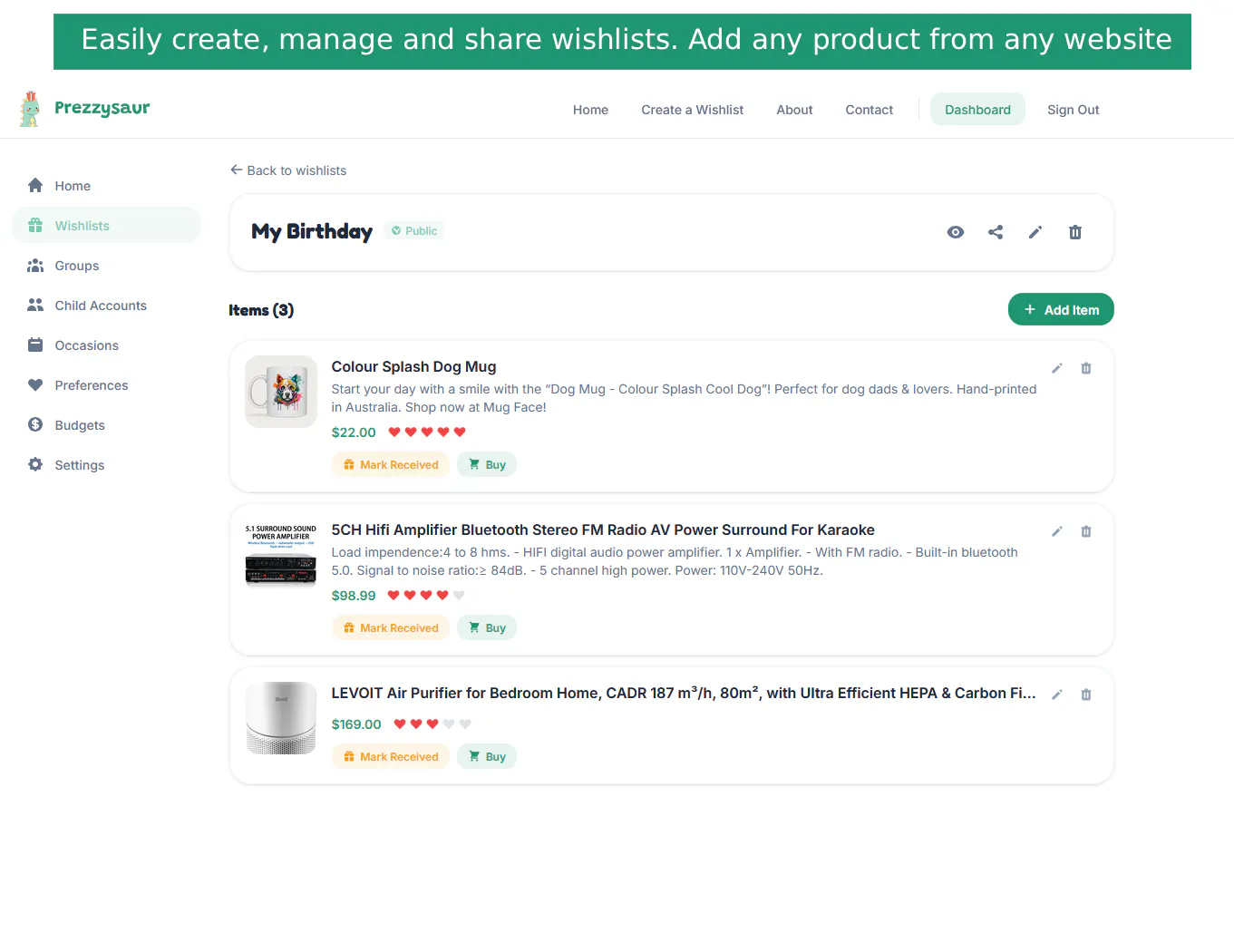The image size is (1234, 952).
Task: Open the Prezzysaur dinosaur logo
Action: (x=31, y=109)
